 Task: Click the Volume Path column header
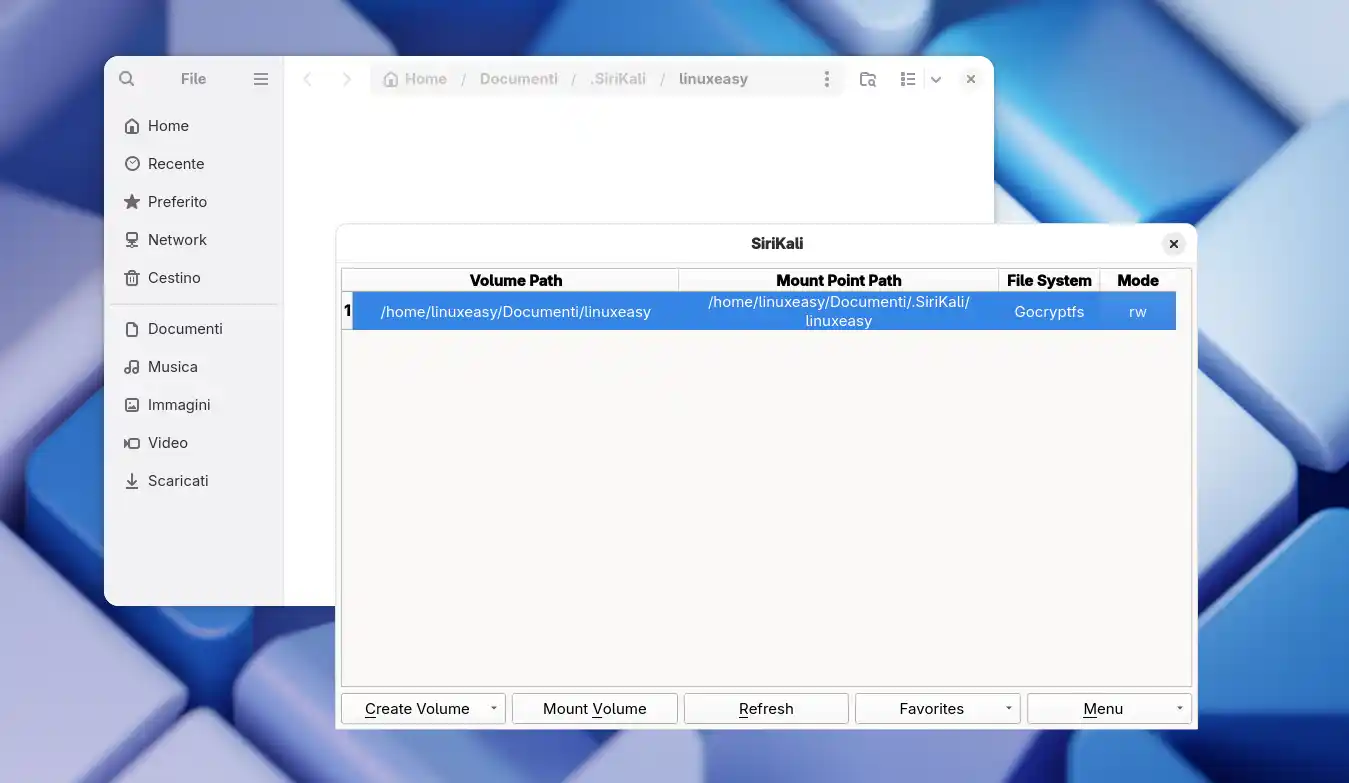coord(515,281)
